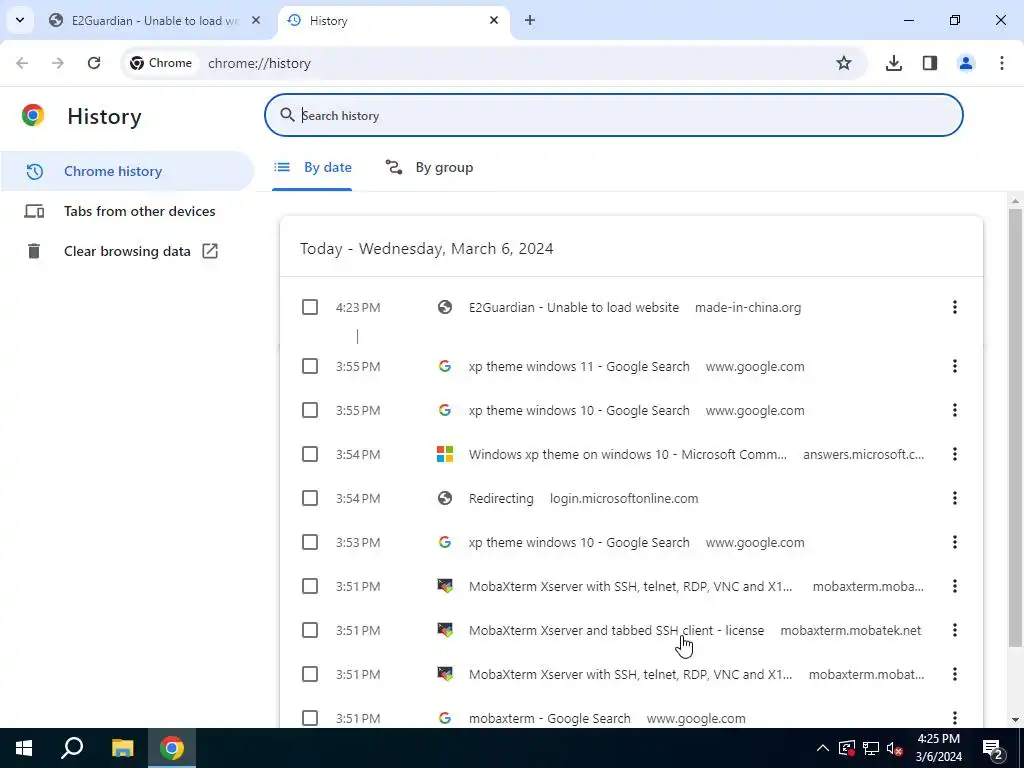
Task: Check the Windows xp theme Microsoft Community entry
Action: click(x=310, y=454)
